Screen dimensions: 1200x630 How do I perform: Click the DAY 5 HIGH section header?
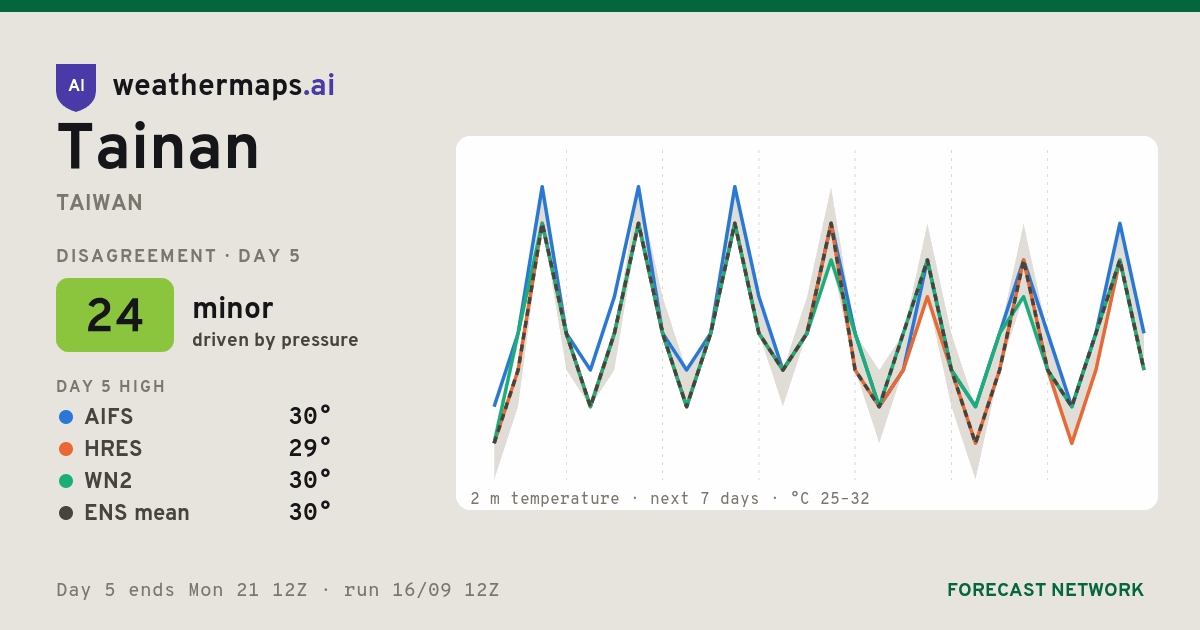[x=111, y=387]
